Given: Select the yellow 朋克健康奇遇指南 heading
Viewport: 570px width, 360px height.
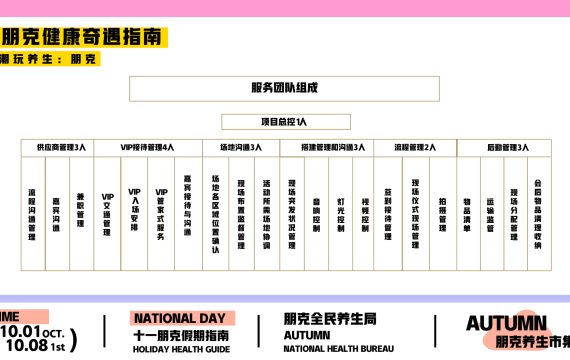Looking at the screenshot, I should (x=82, y=37).
